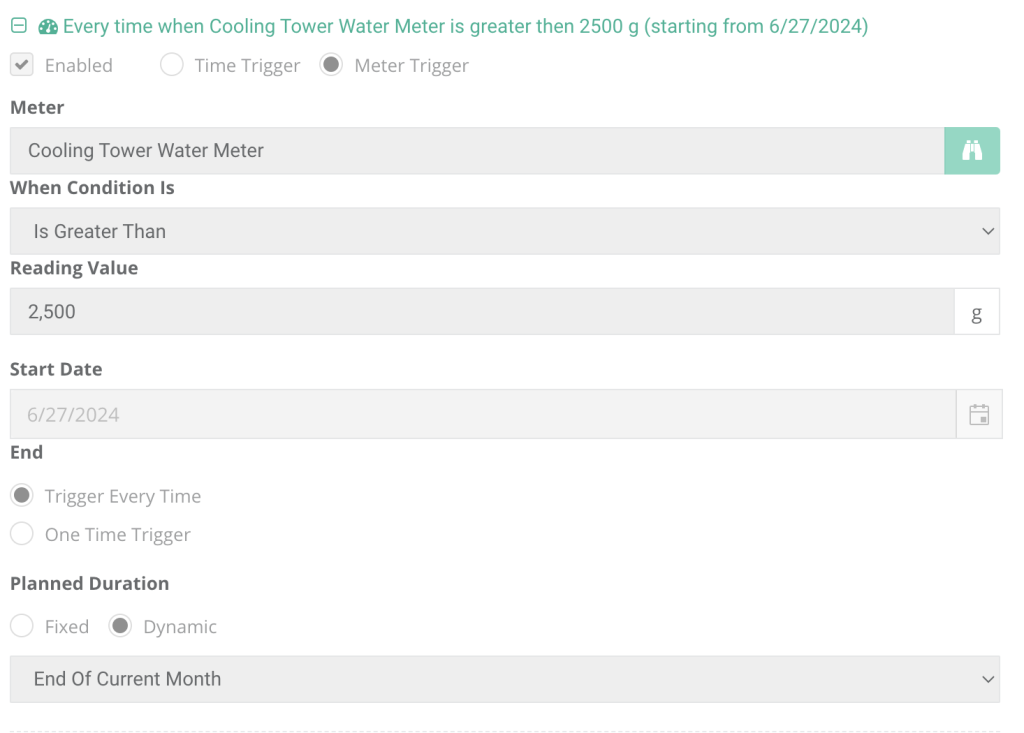Toggle the Enabled checkbox
The height and width of the screenshot is (733, 1024).
[x=22, y=65]
